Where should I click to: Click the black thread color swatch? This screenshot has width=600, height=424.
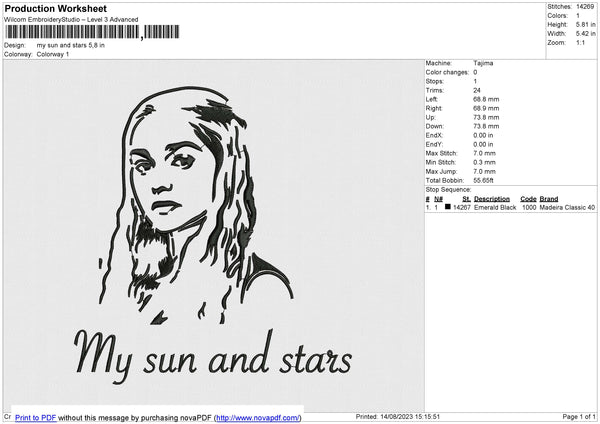(x=448, y=207)
